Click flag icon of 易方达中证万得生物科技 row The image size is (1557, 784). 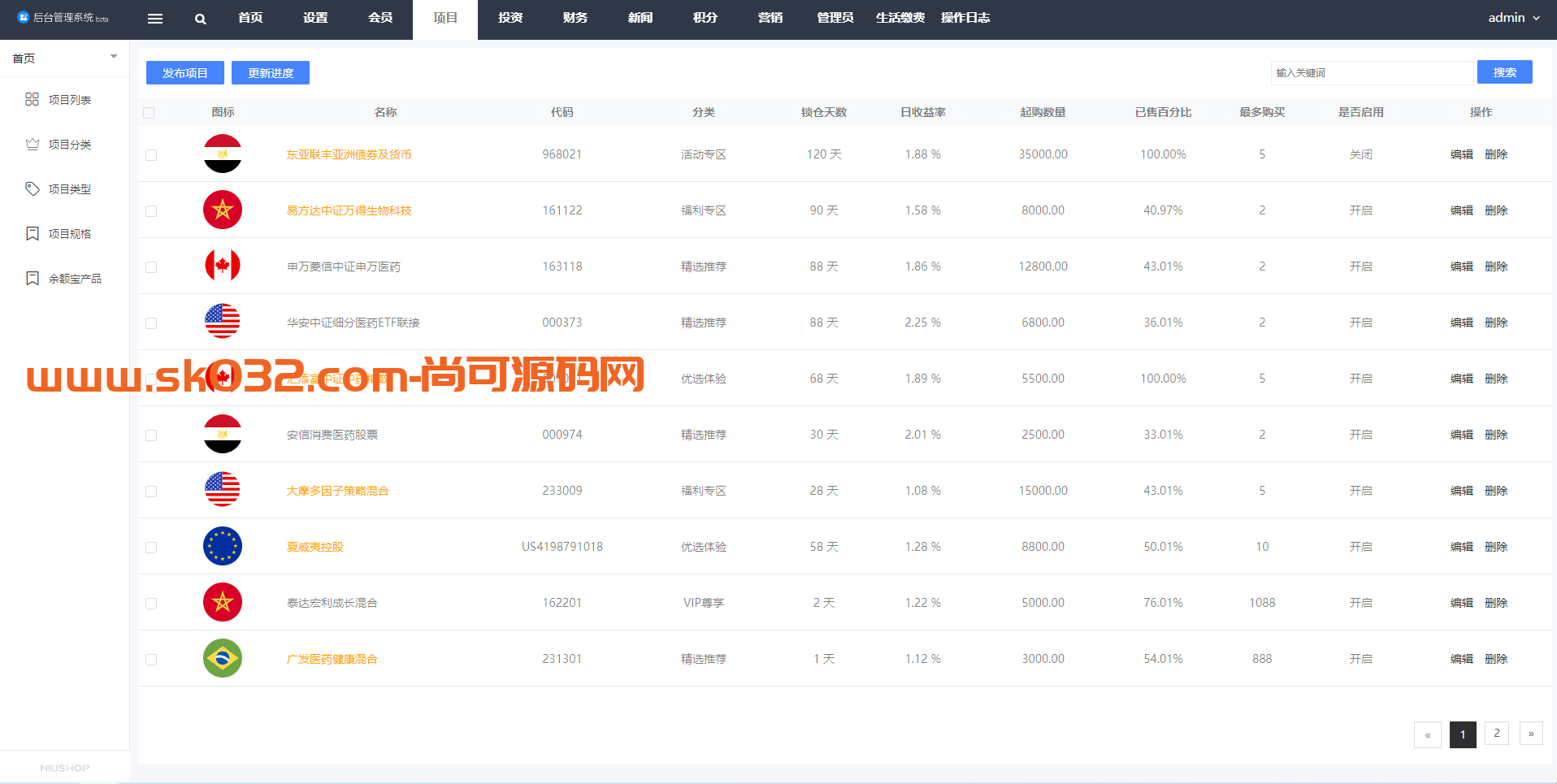coord(223,210)
